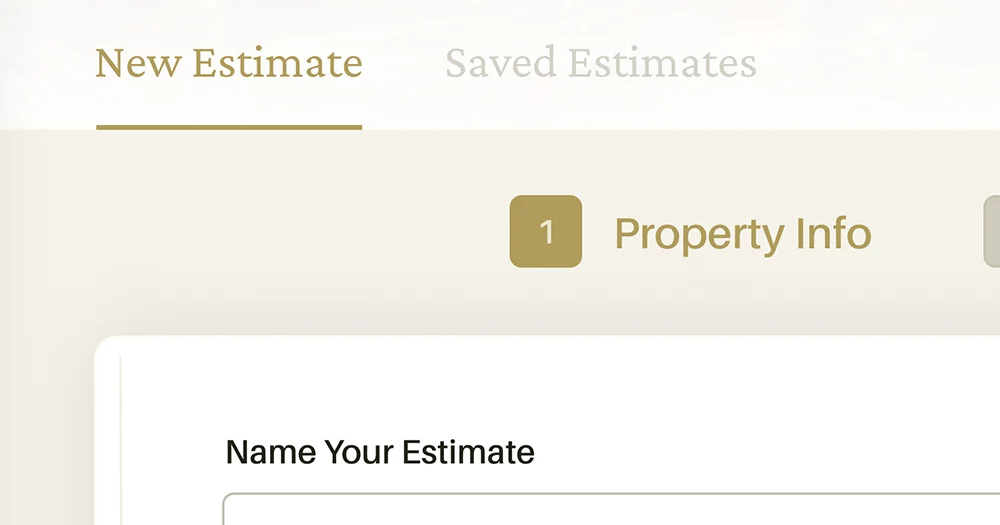Image resolution: width=1000 pixels, height=525 pixels.
Task: Advance using the grey step badge at right edge
Action: pos(992,232)
